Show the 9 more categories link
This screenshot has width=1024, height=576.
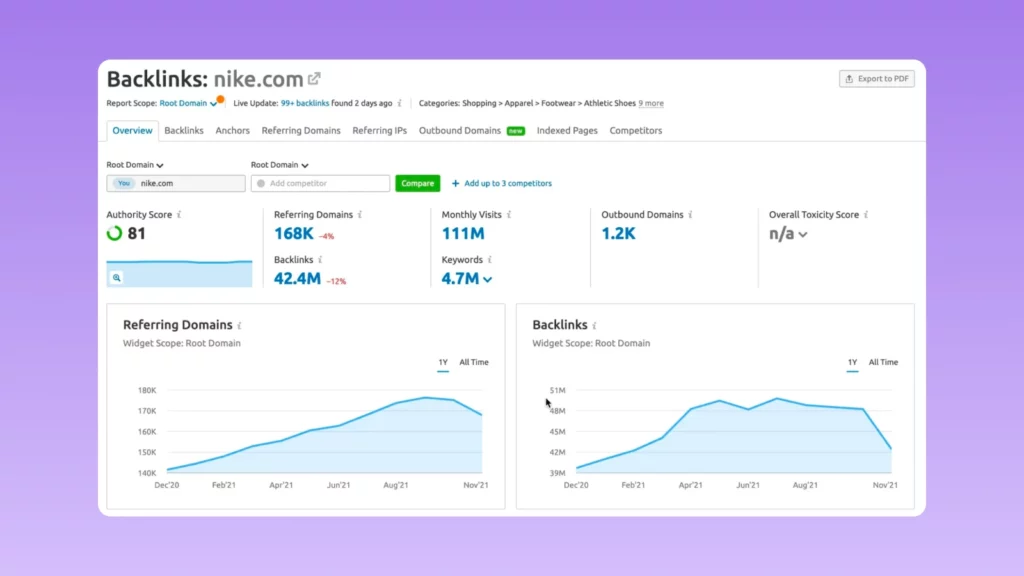[x=651, y=103]
